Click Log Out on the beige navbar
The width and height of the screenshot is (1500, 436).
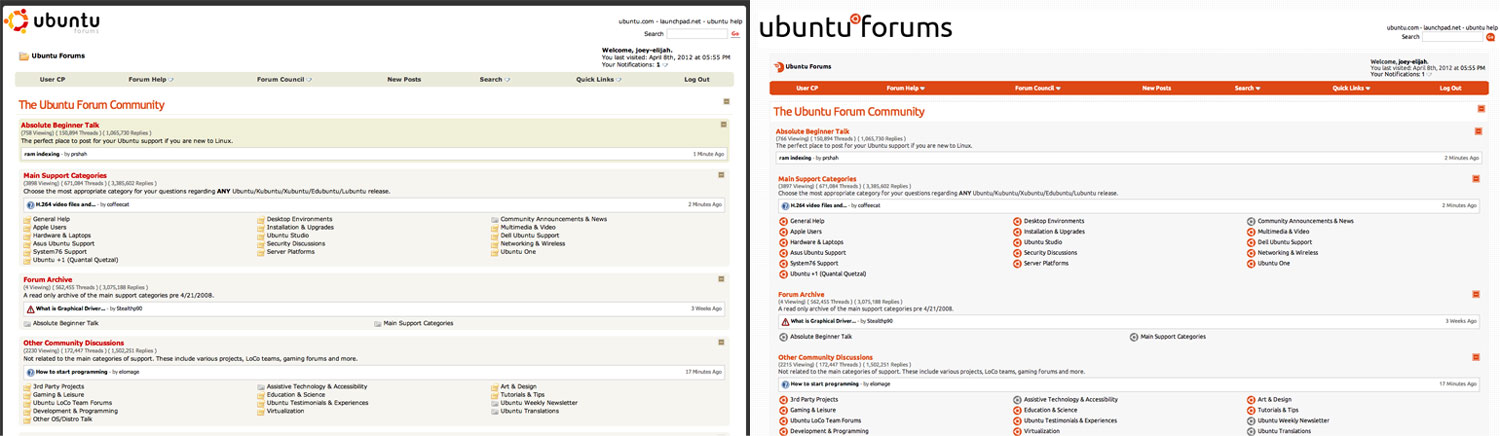click(x=696, y=79)
